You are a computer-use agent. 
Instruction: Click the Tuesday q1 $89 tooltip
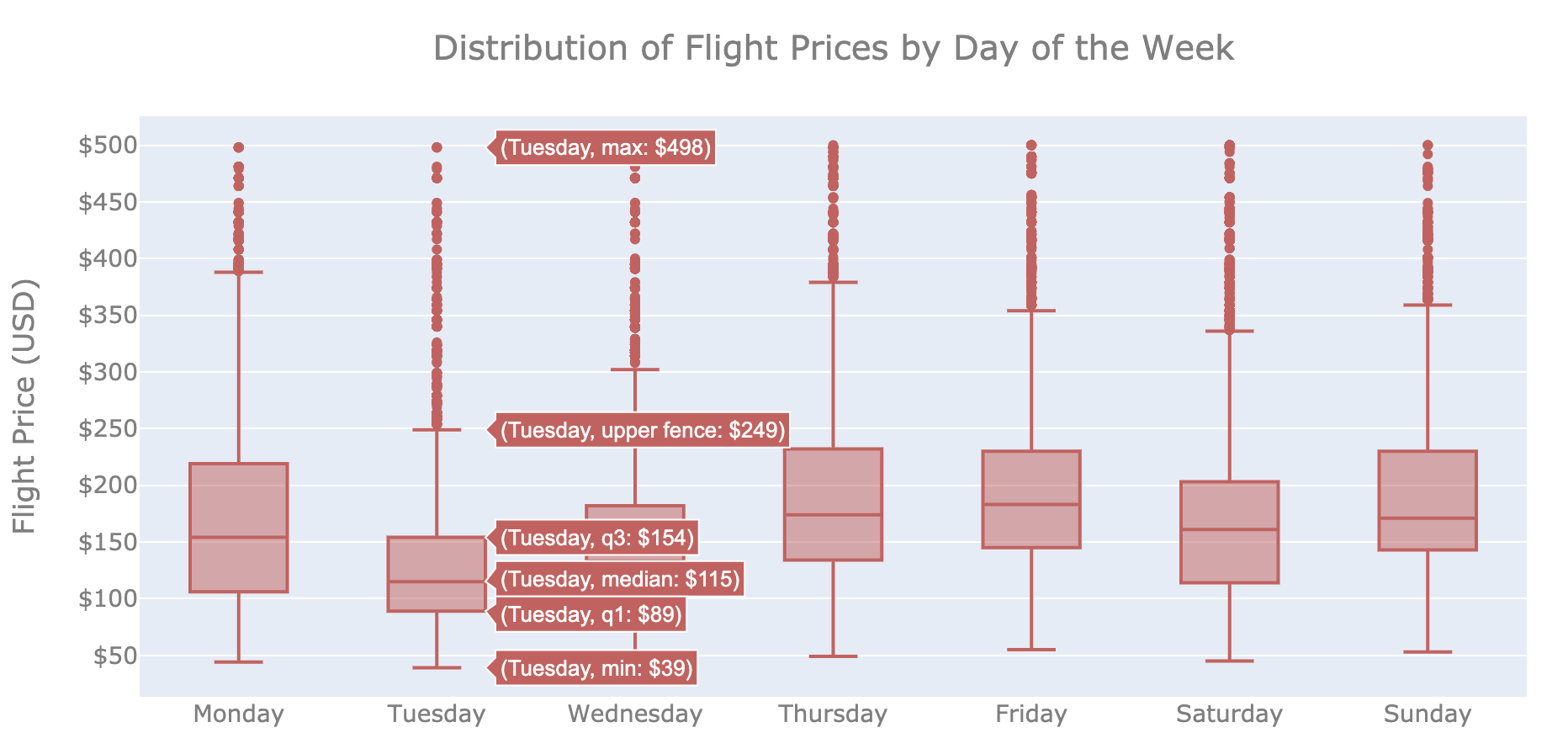click(591, 615)
